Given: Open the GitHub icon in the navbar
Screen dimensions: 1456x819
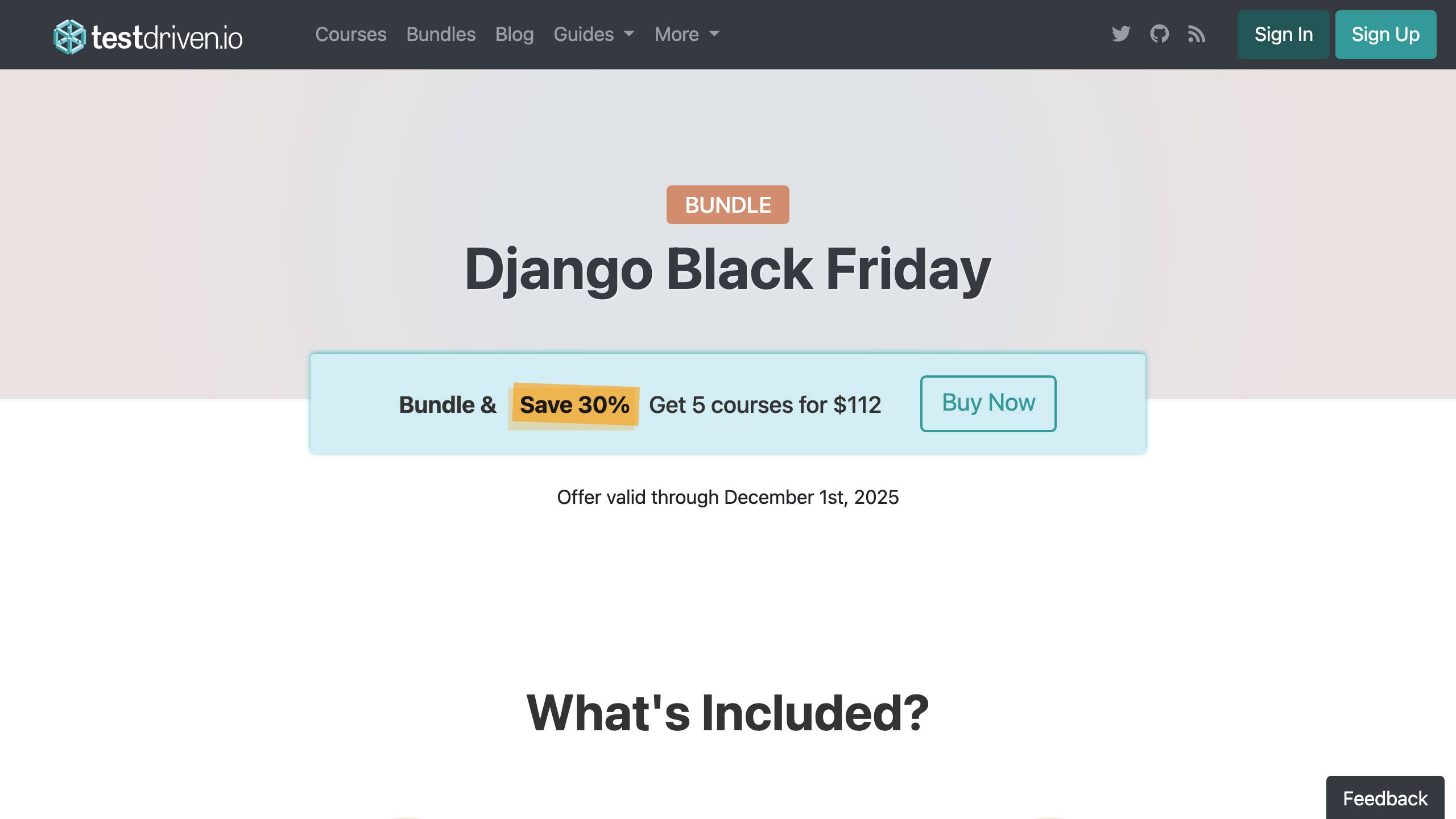Looking at the screenshot, I should tap(1159, 35).
